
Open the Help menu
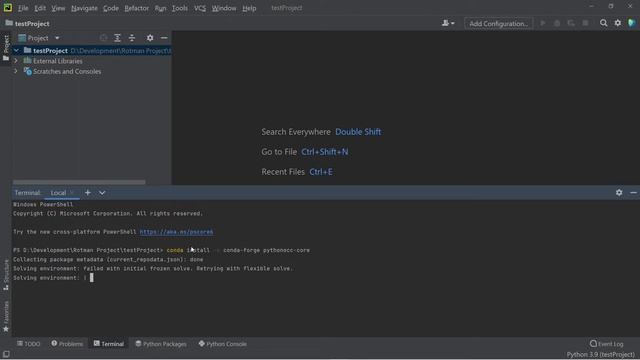pos(249,8)
